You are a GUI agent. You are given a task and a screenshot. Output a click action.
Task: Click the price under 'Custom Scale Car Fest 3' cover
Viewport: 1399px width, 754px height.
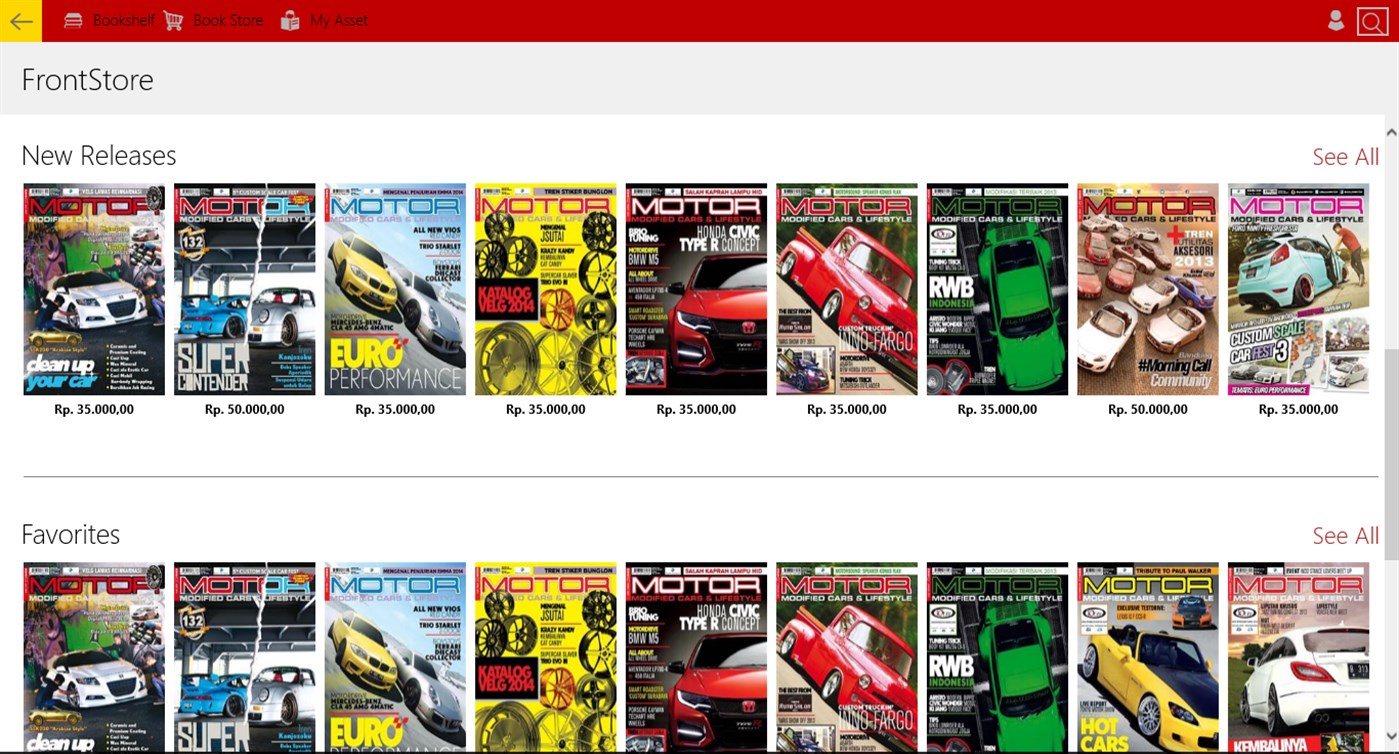(x=1298, y=409)
